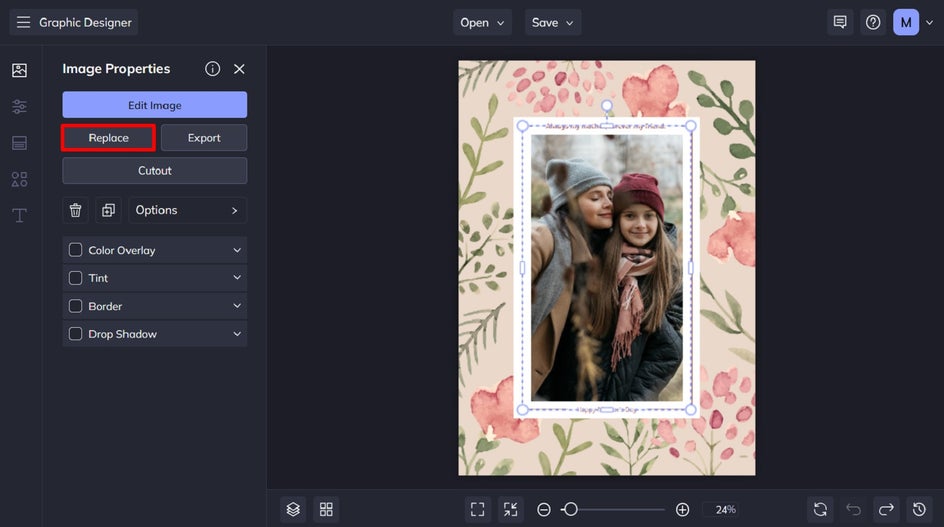944x527 pixels.
Task: Click the zoom slider handle
Action: click(570, 509)
